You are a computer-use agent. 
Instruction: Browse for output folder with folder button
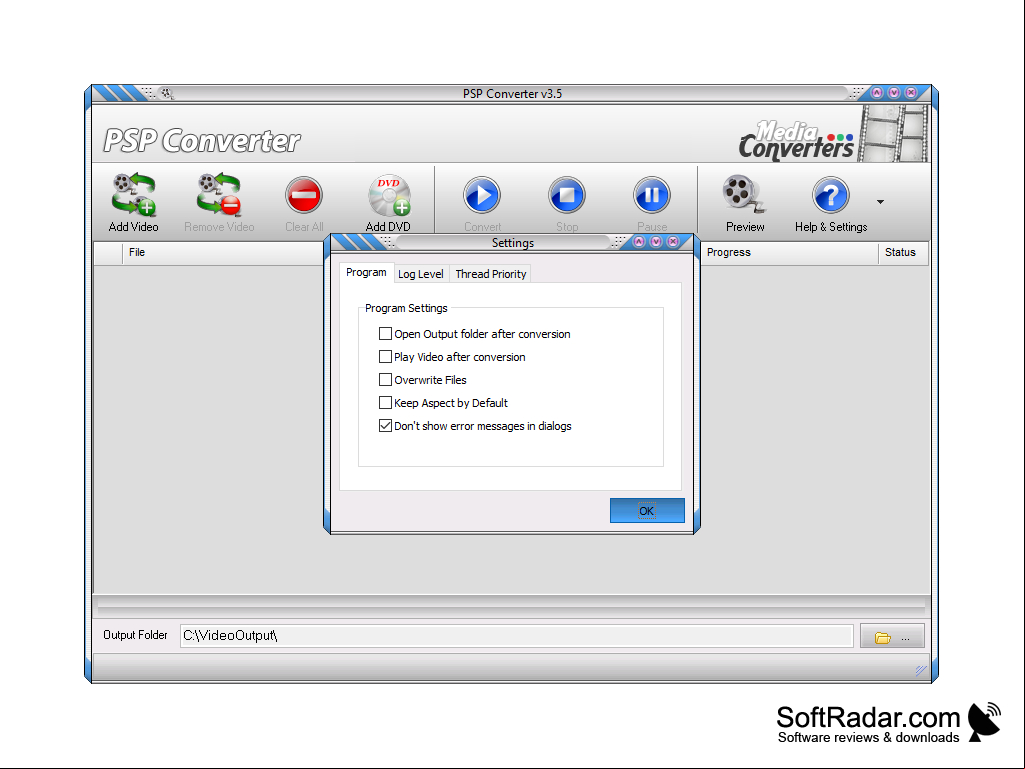892,636
